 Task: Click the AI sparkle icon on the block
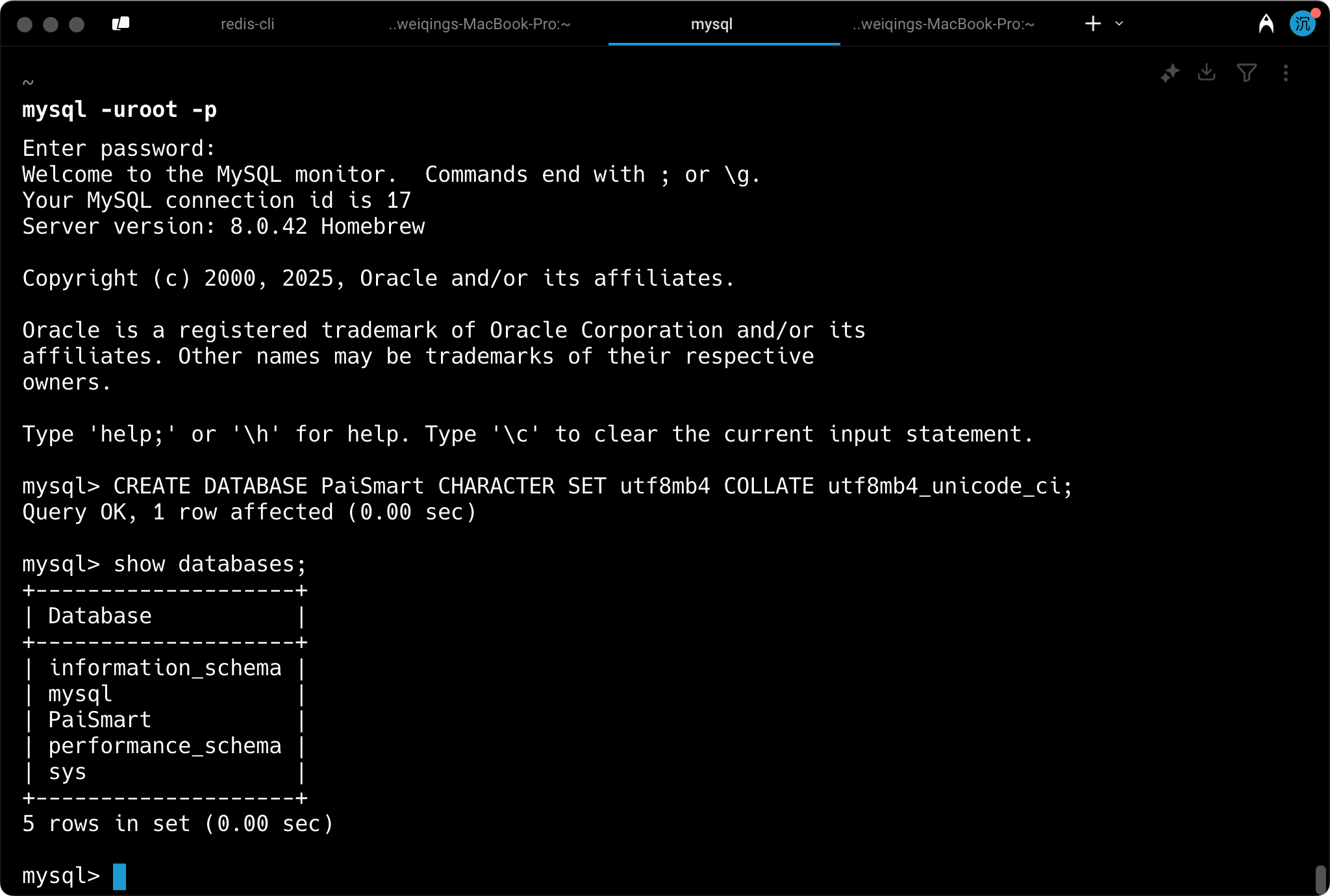click(1170, 73)
